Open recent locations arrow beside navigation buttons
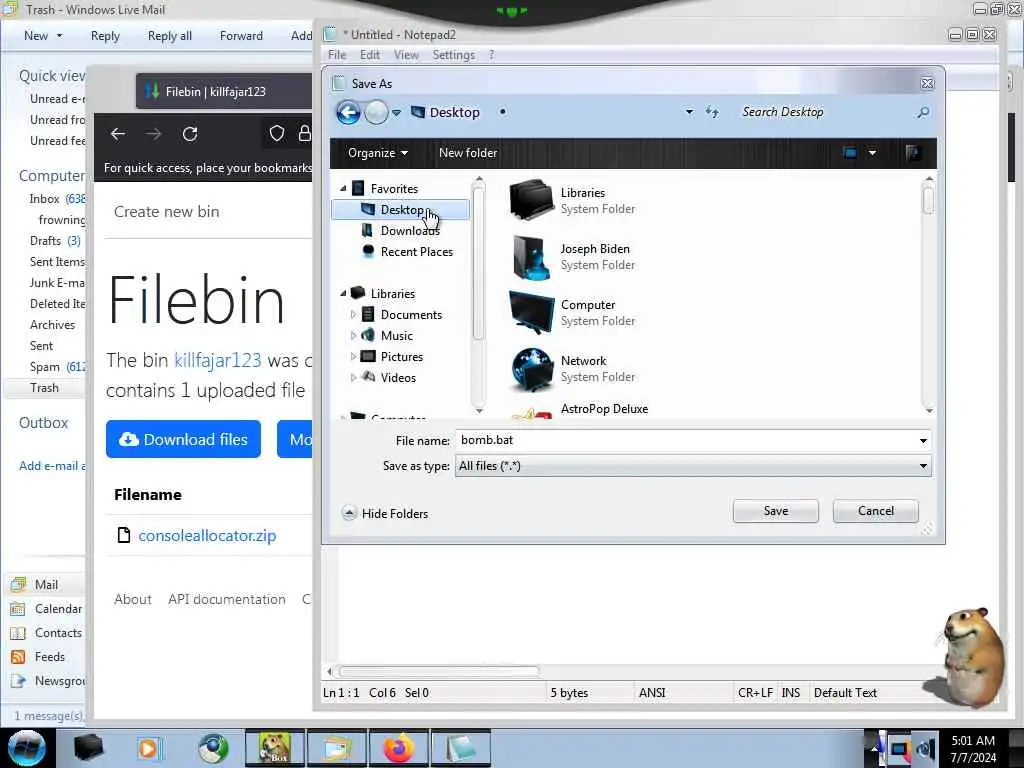This screenshot has height=768, width=1024. pyautogui.click(x=396, y=113)
